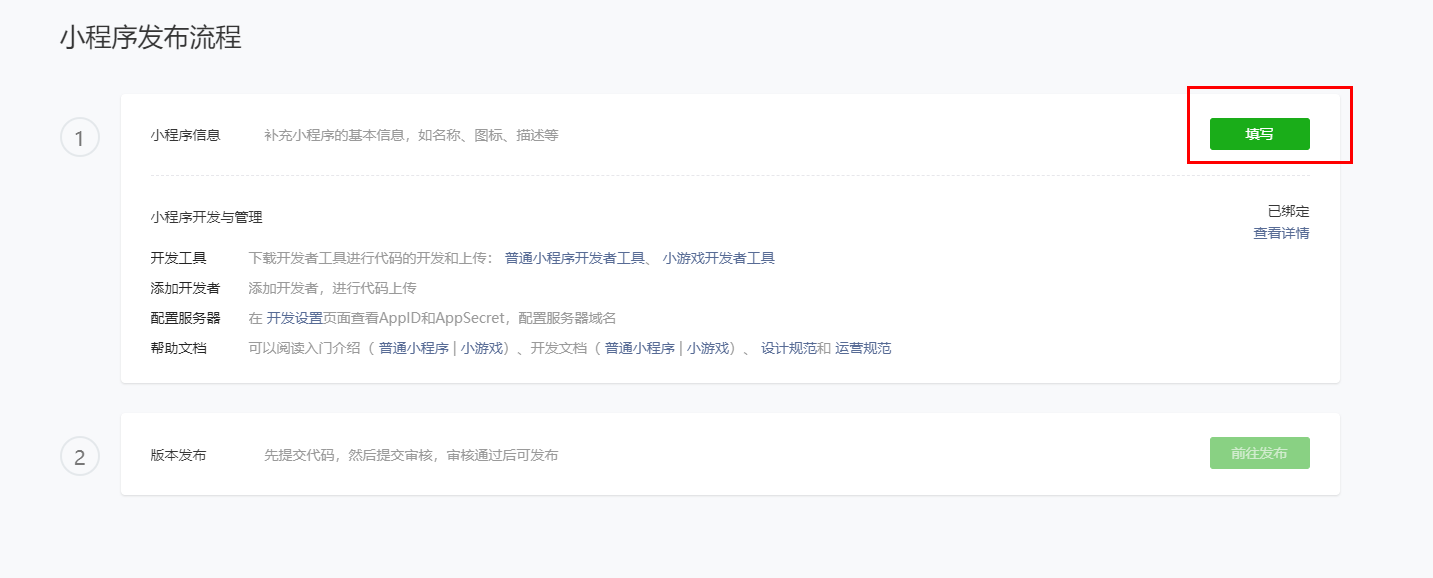
Task: Open the 设计规范 link
Action: click(x=789, y=348)
